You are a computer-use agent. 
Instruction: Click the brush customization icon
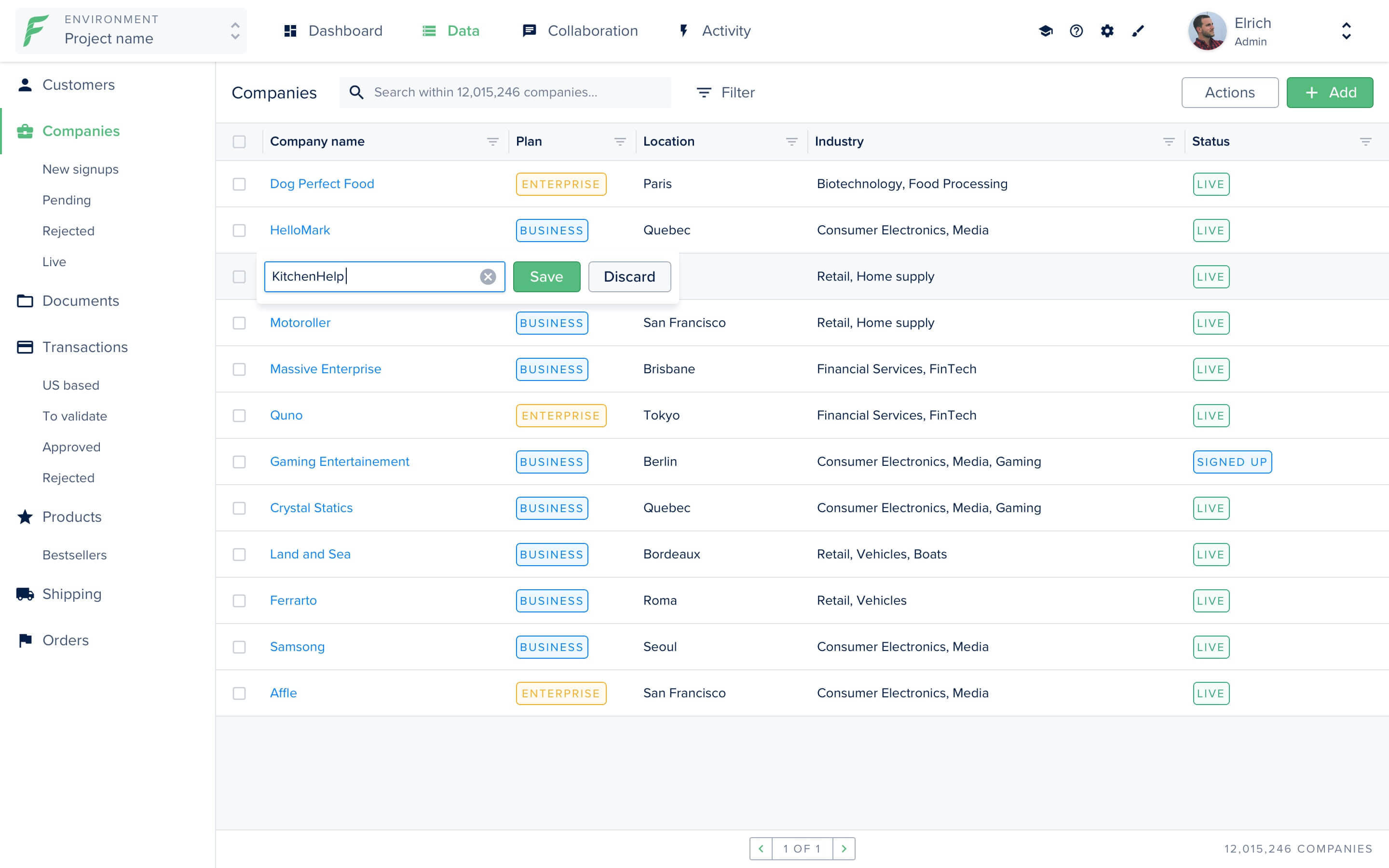coord(1138,31)
